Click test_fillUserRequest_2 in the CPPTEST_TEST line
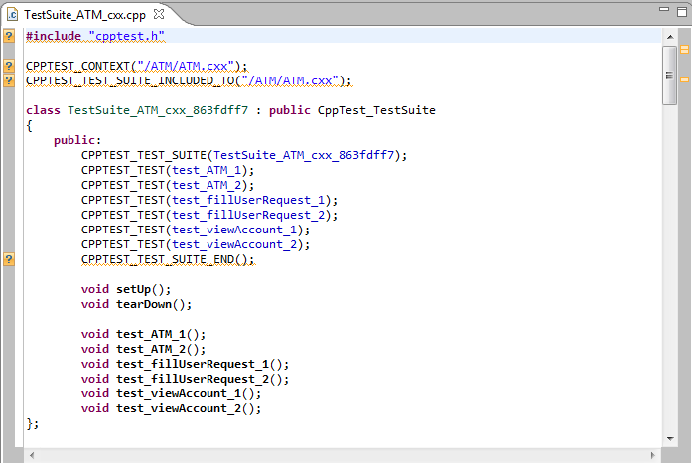692x463 pixels. click(248, 215)
